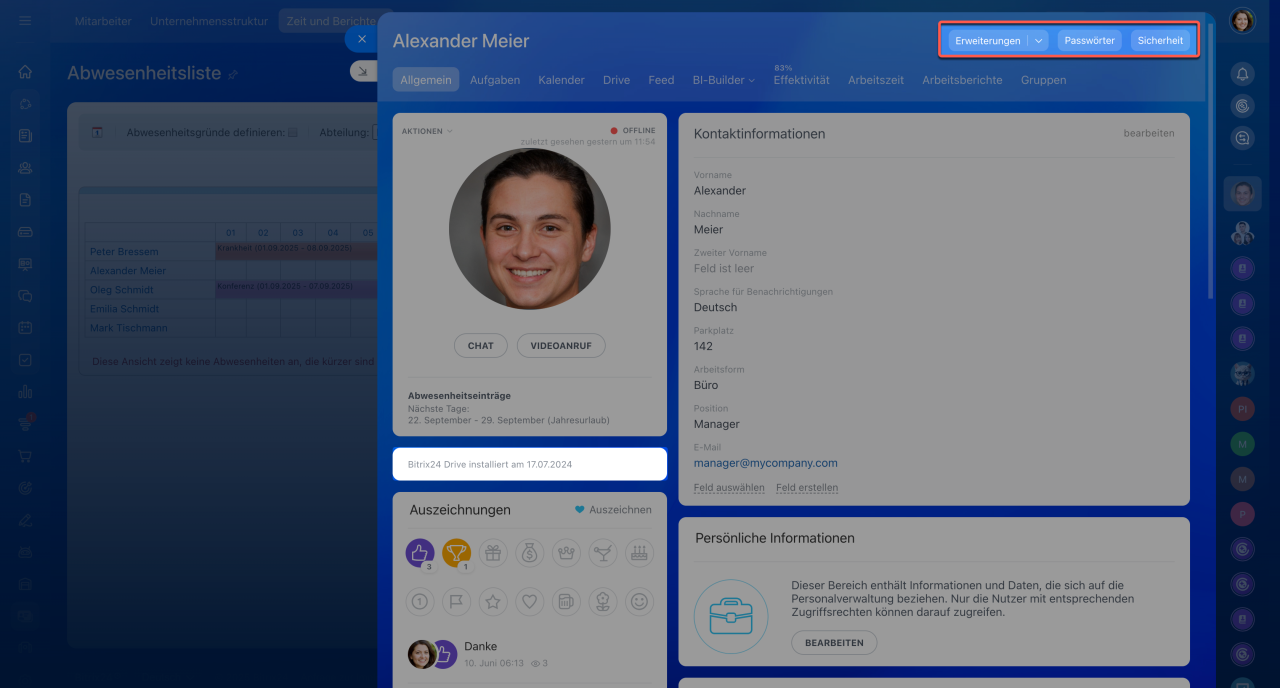Click the home icon in left sidebar

25,72
